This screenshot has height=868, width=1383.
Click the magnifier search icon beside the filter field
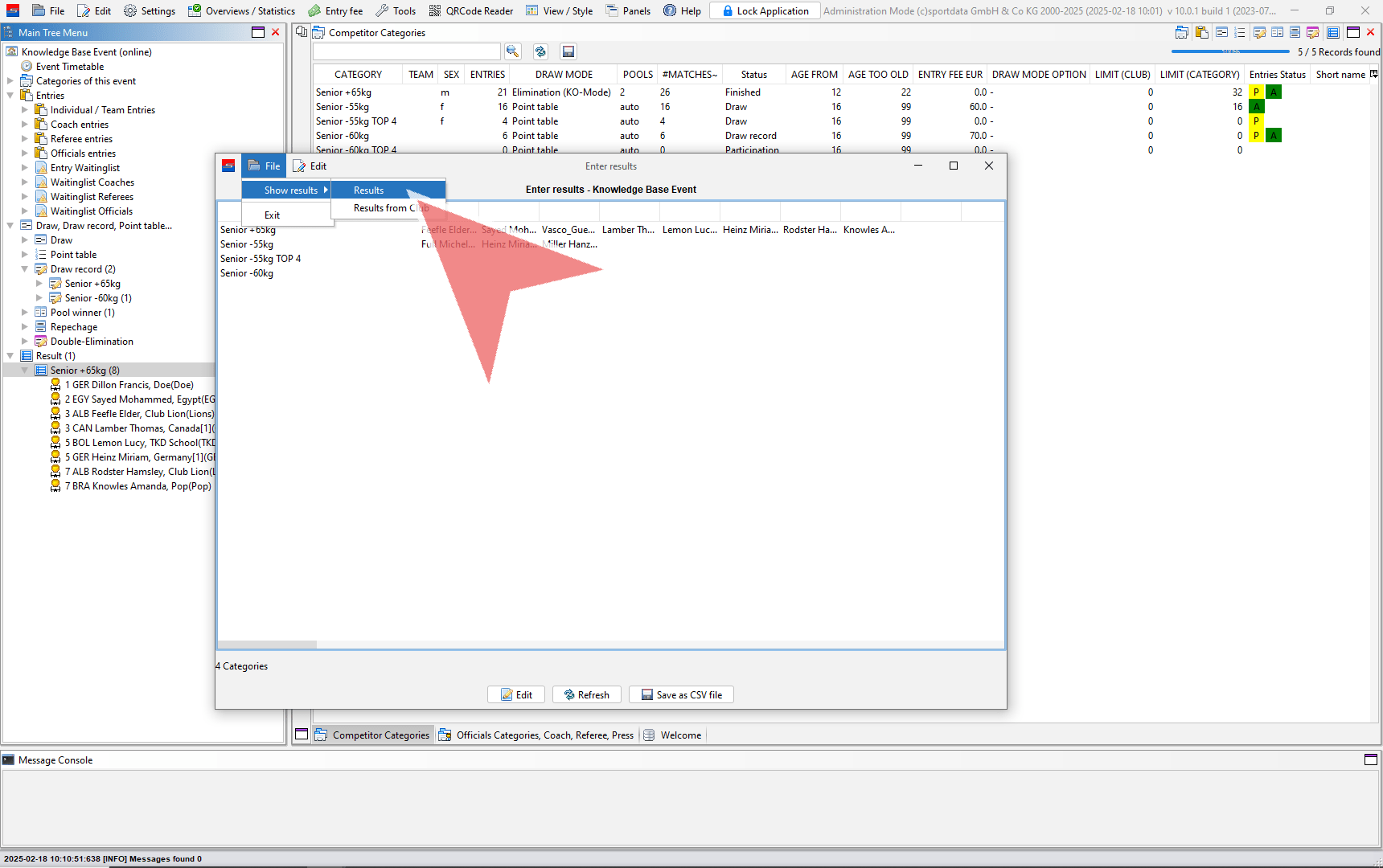point(512,51)
